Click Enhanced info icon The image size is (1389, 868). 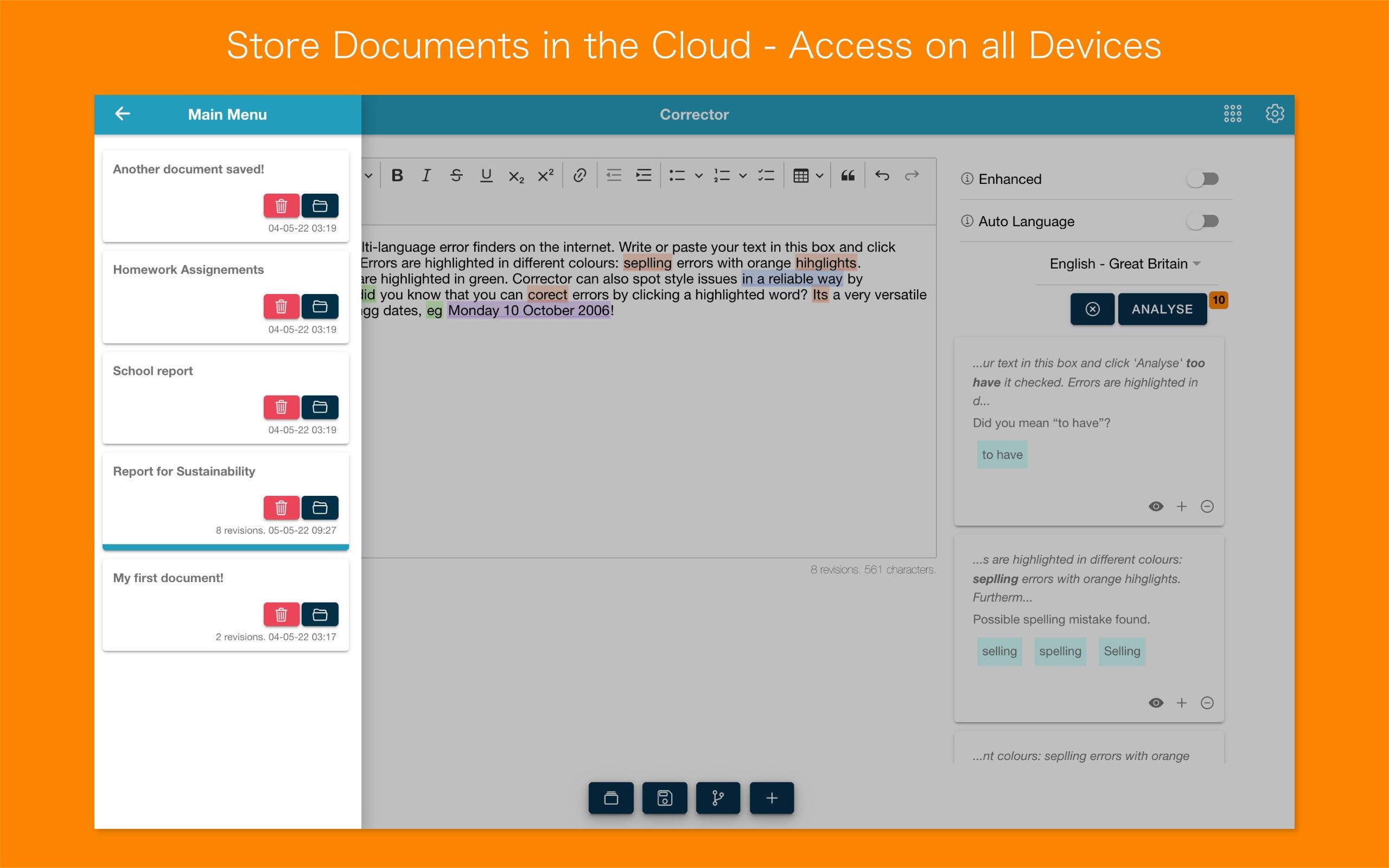tap(967, 178)
